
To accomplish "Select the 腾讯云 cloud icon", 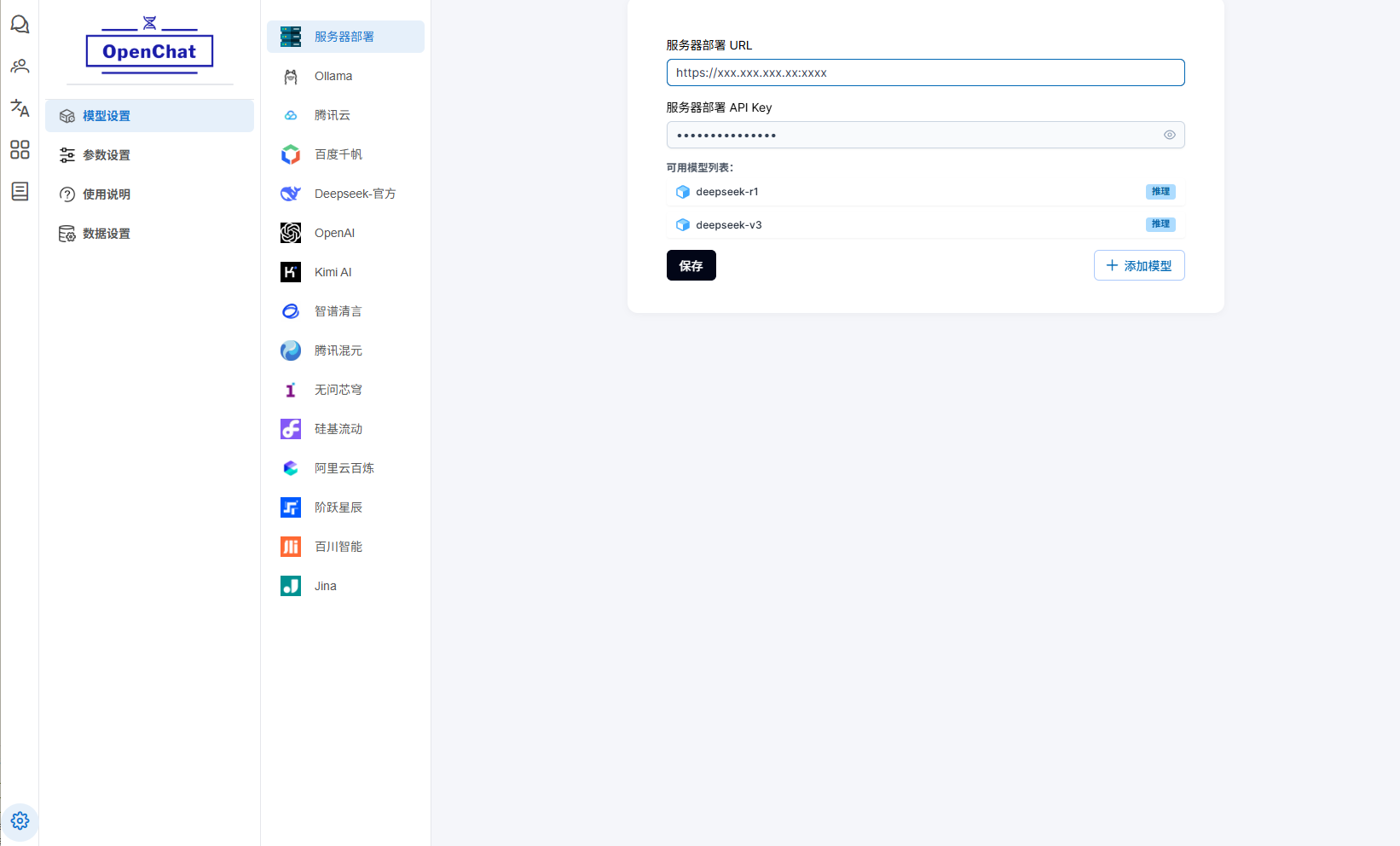I will [291, 115].
